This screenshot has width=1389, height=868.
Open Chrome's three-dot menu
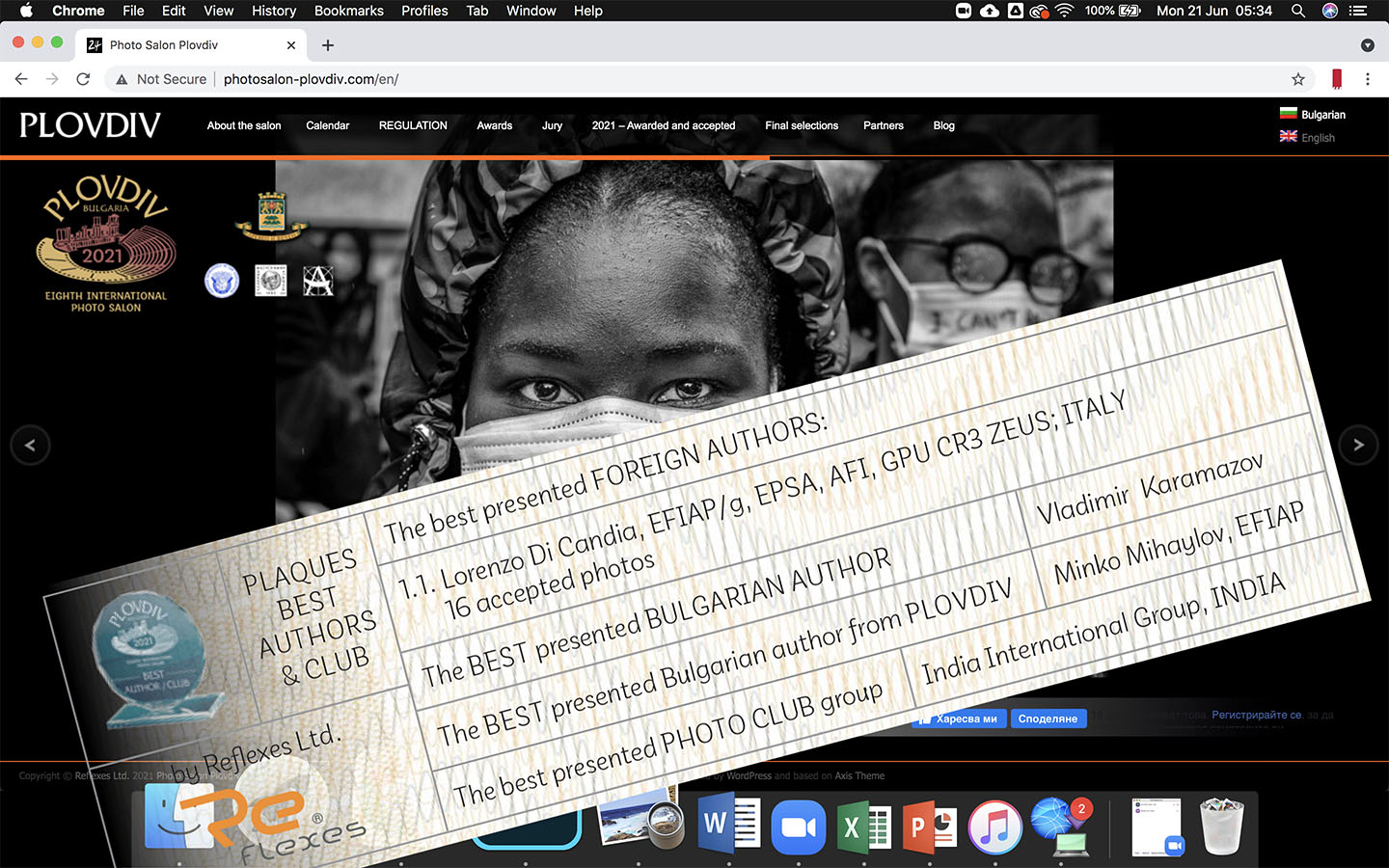click(x=1367, y=79)
